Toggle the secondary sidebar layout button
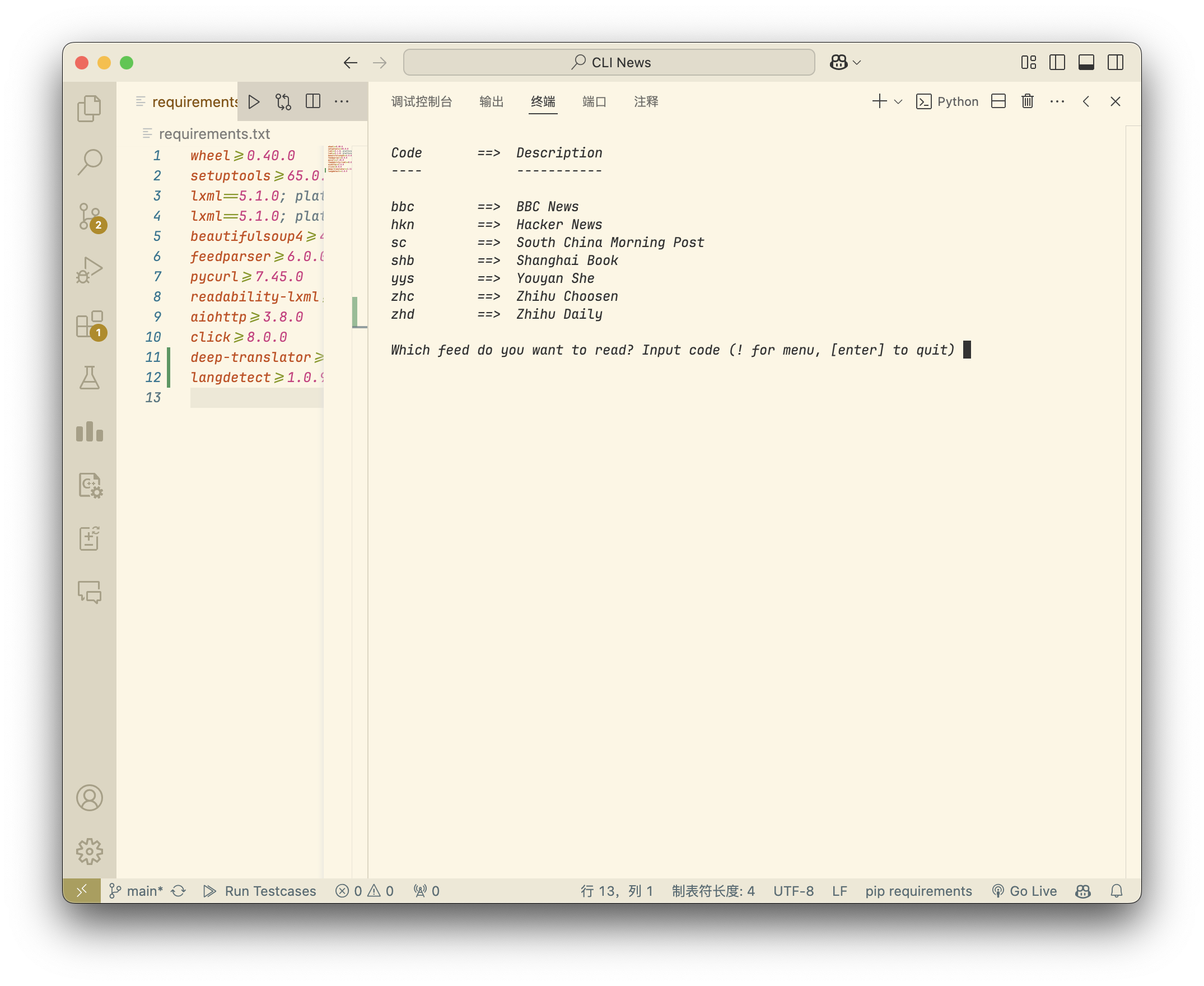This screenshot has height=986, width=1204. (1115, 63)
